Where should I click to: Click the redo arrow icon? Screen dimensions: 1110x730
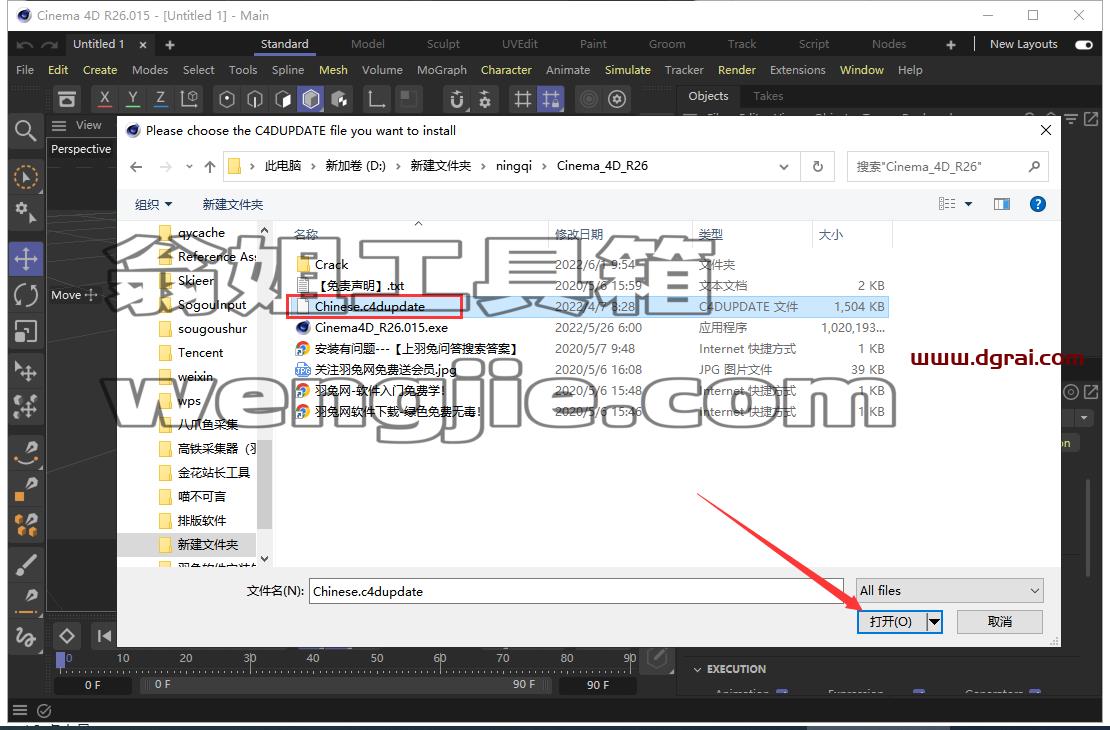pyautogui.click(x=50, y=45)
